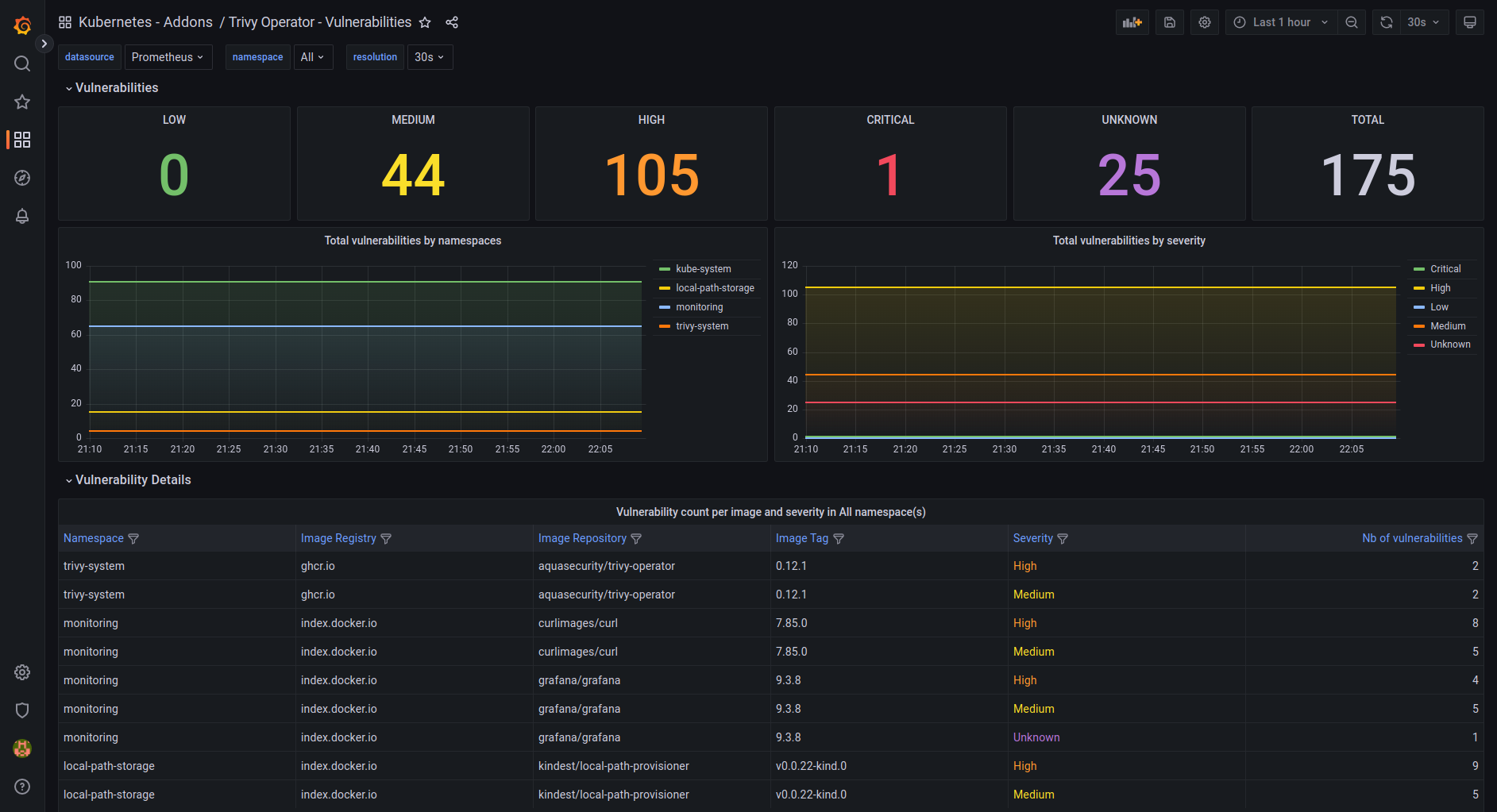Open the Prometheus datasource dropdown
Viewport: 1497px width, 812px height.
click(168, 56)
